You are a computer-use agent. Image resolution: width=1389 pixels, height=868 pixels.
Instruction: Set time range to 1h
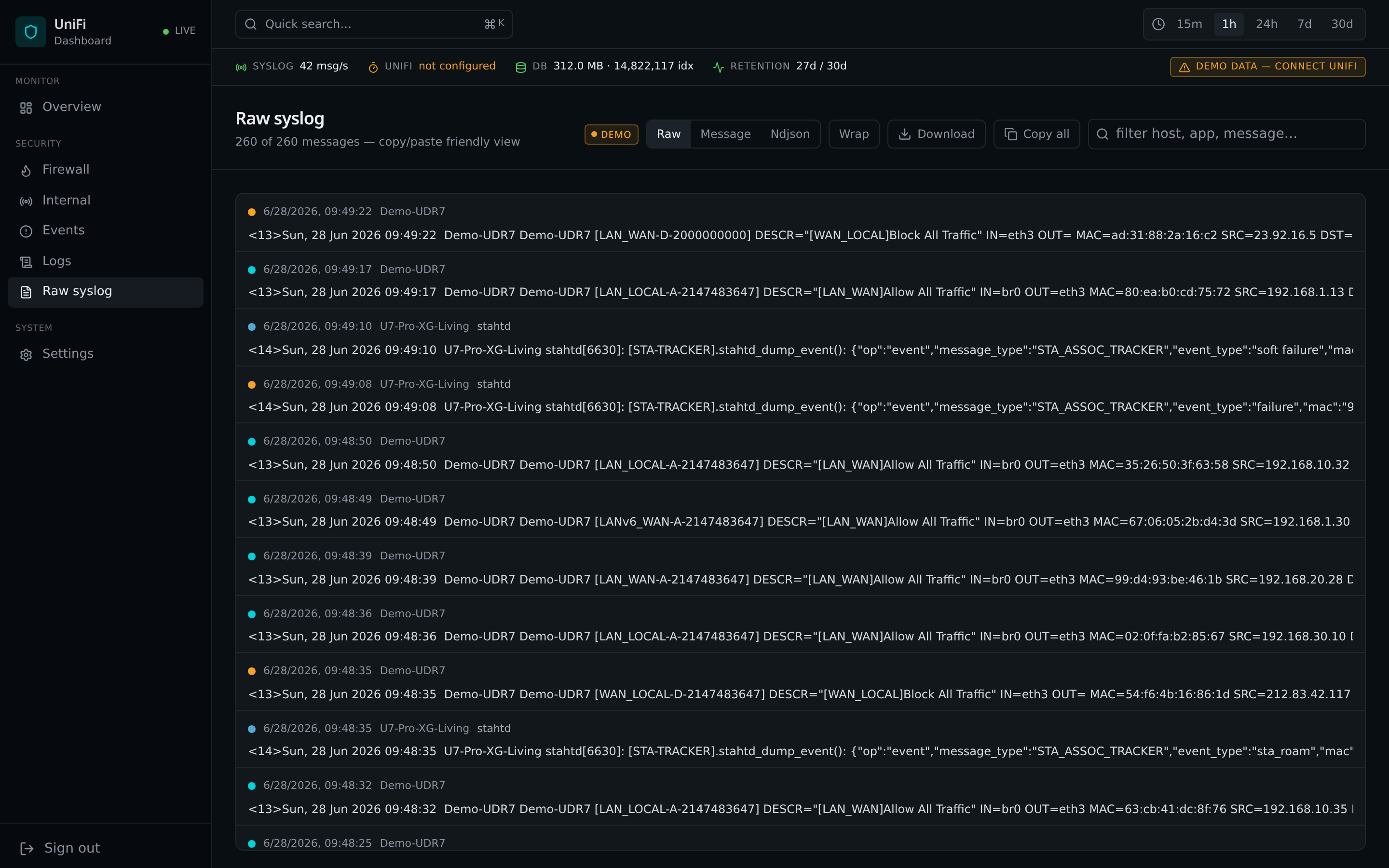1229,24
